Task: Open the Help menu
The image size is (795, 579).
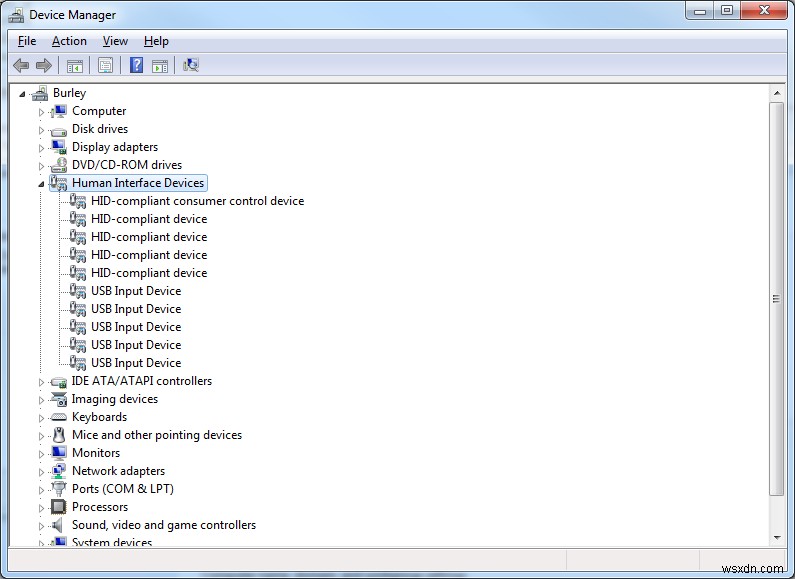Action: [x=156, y=41]
